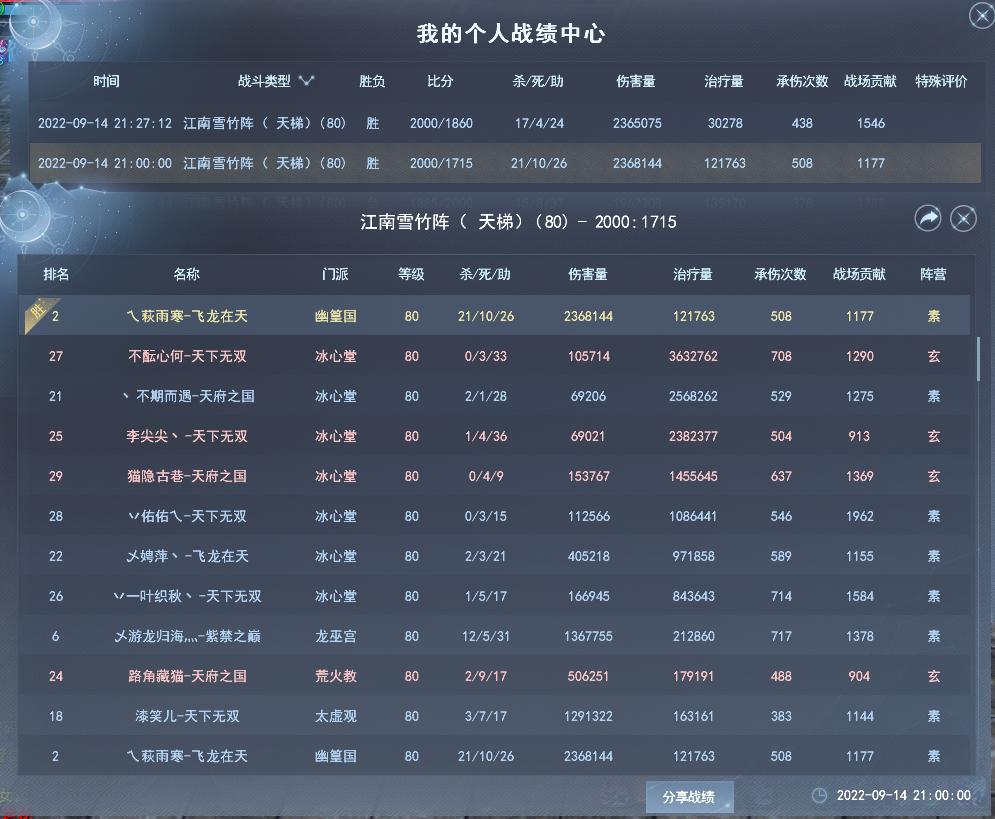Viewport: 995px width, 819px height.
Task: Close the personal battle record center window
Action: 982,16
